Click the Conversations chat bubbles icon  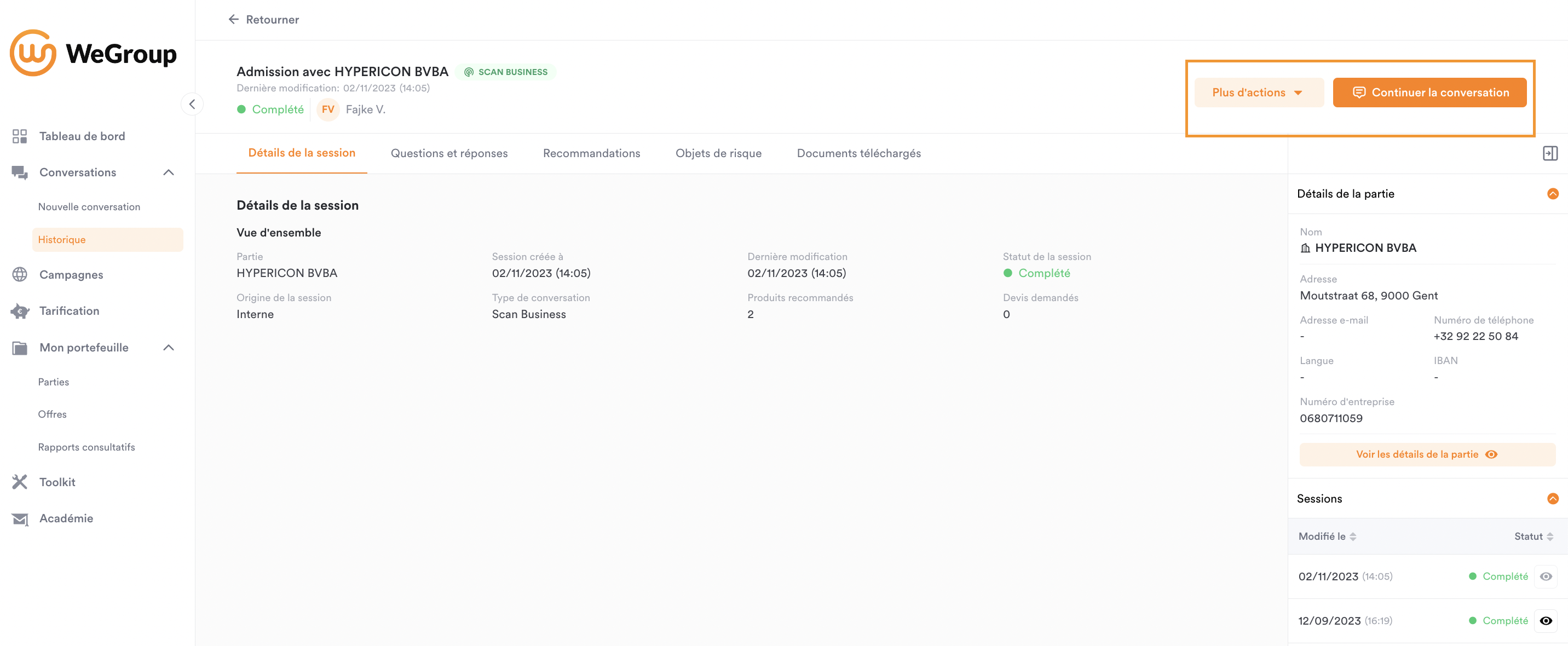(x=20, y=173)
